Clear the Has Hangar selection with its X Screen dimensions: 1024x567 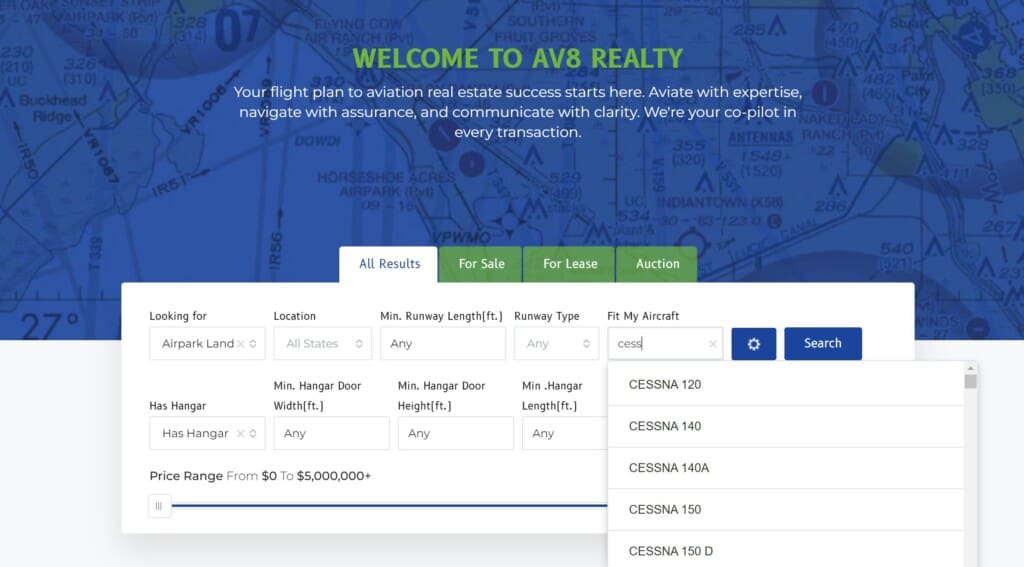(240, 434)
